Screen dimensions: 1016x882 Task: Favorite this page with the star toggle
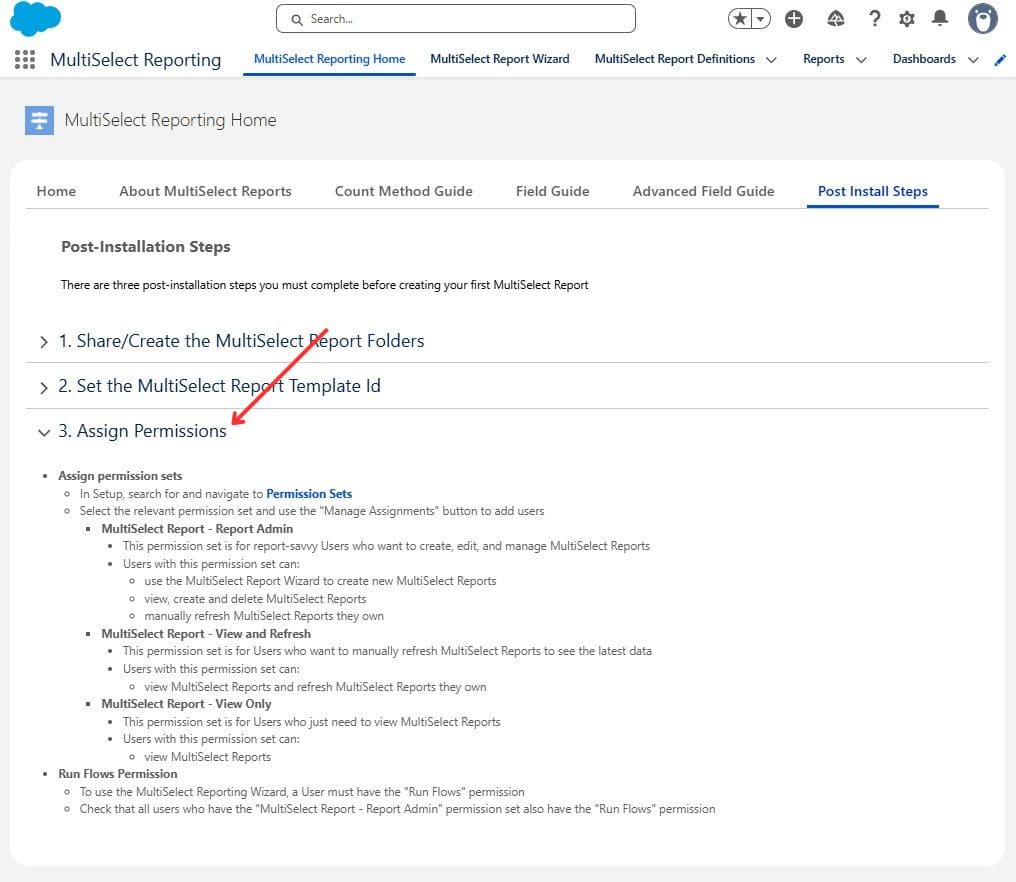pyautogui.click(x=740, y=17)
